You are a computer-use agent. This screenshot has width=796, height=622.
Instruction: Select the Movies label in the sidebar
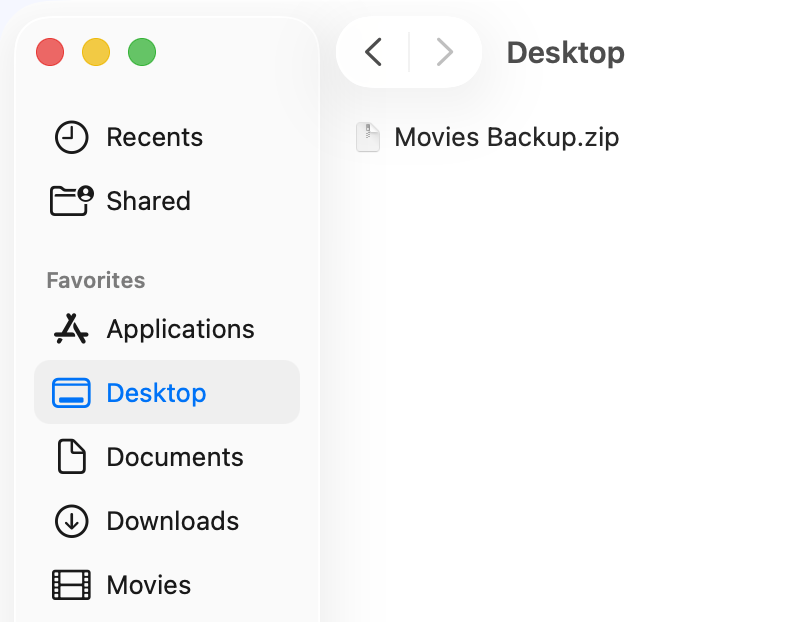tap(148, 585)
